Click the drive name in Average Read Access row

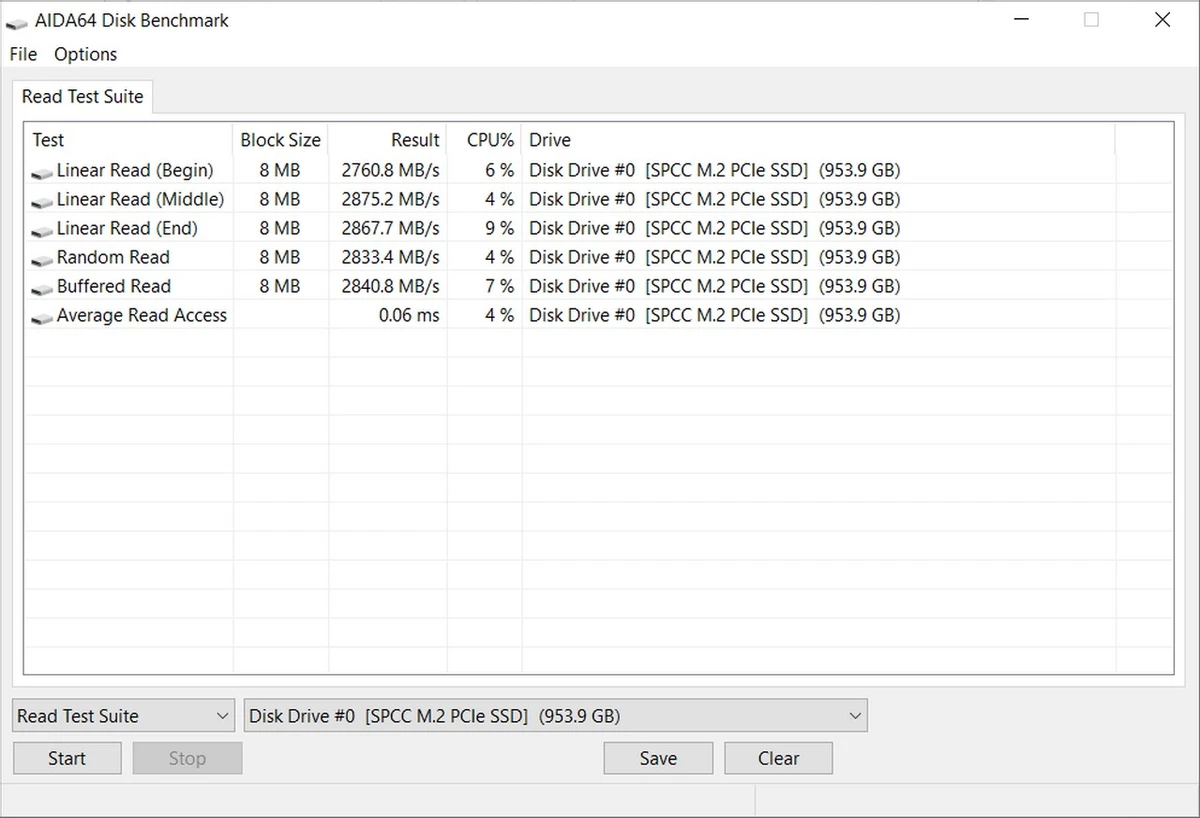click(x=715, y=315)
